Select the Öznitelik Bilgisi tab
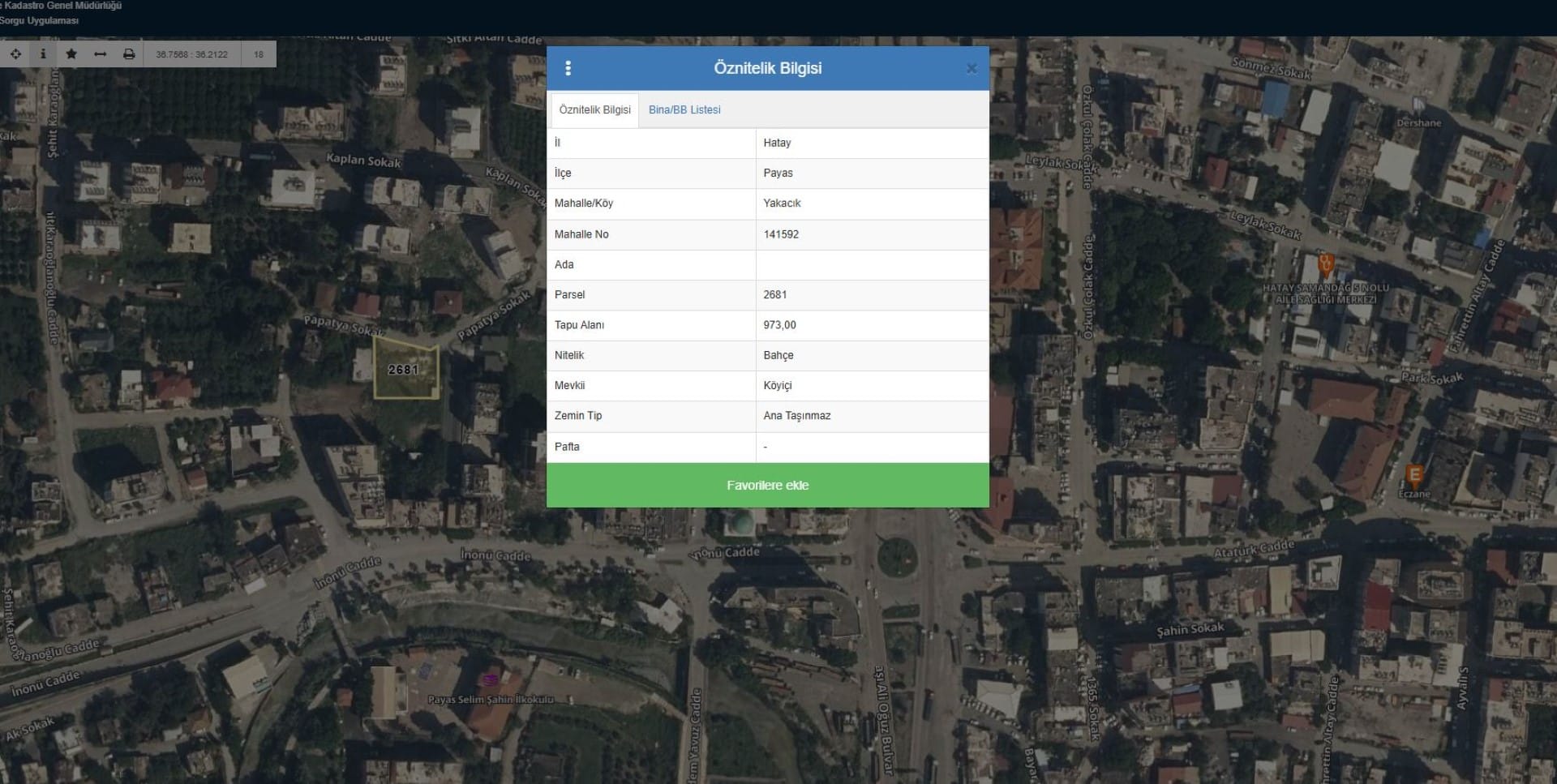 [x=594, y=110]
